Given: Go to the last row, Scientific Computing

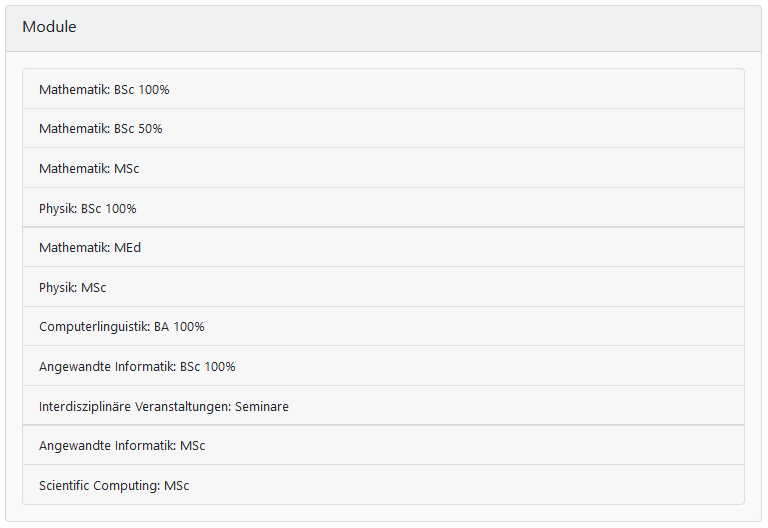Looking at the screenshot, I should click(114, 486).
